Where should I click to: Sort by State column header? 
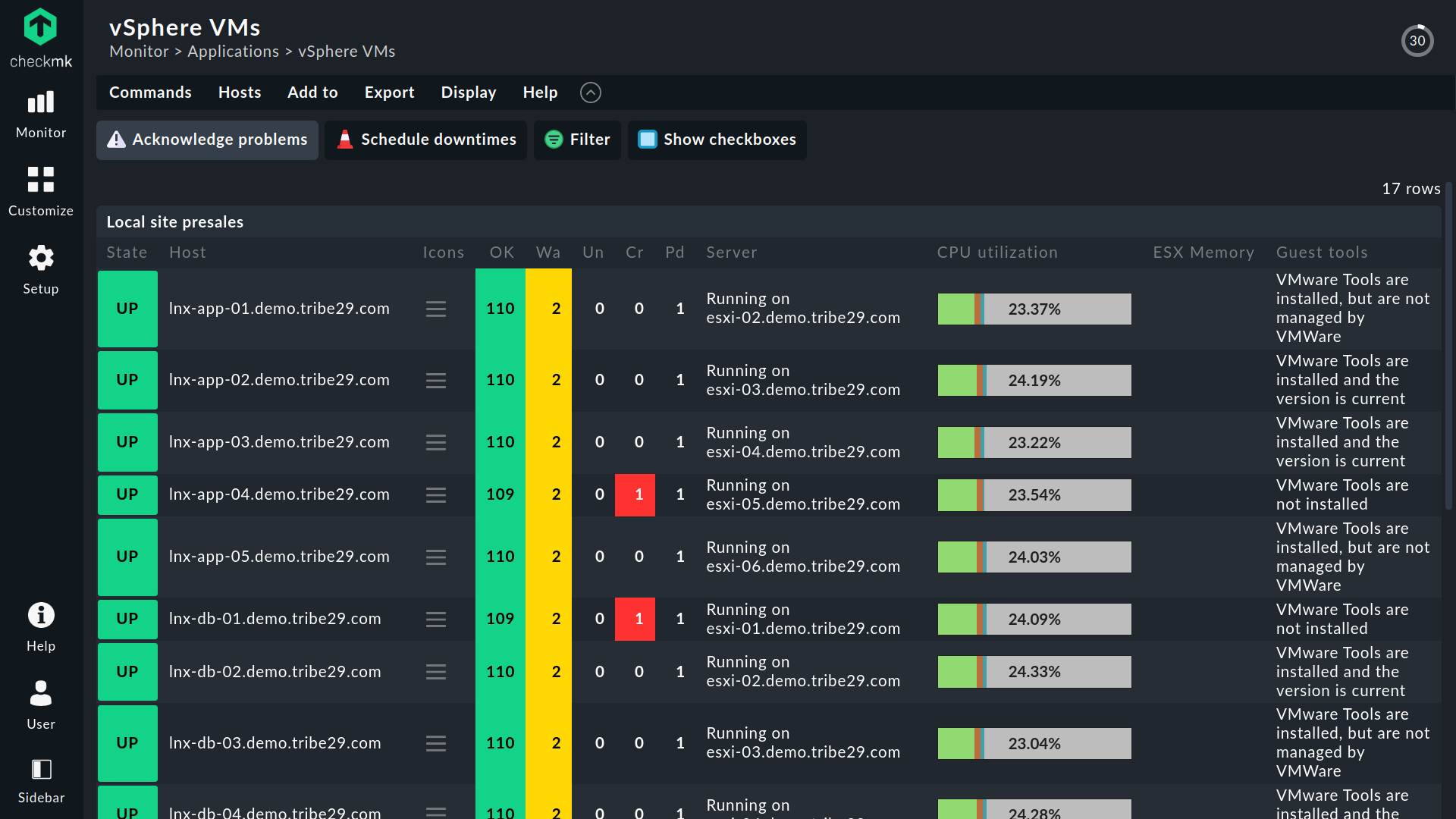point(127,253)
